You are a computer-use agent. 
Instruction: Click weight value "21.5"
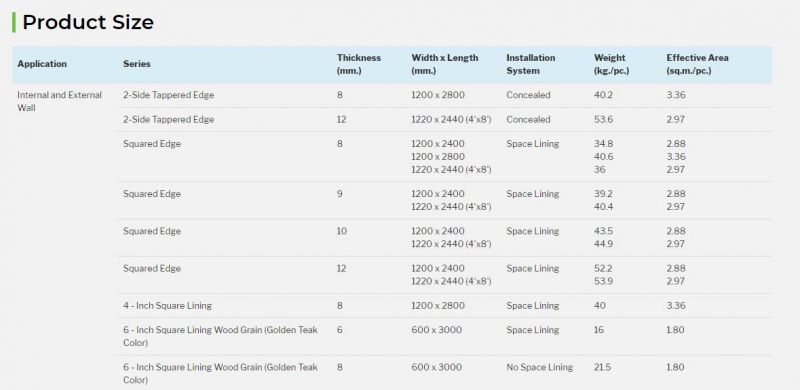(x=602, y=368)
